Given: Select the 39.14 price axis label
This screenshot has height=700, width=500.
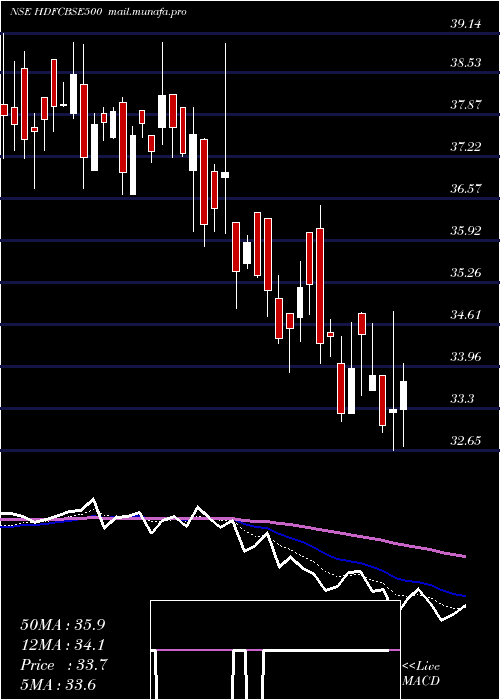Looking at the screenshot, I should (466, 24).
